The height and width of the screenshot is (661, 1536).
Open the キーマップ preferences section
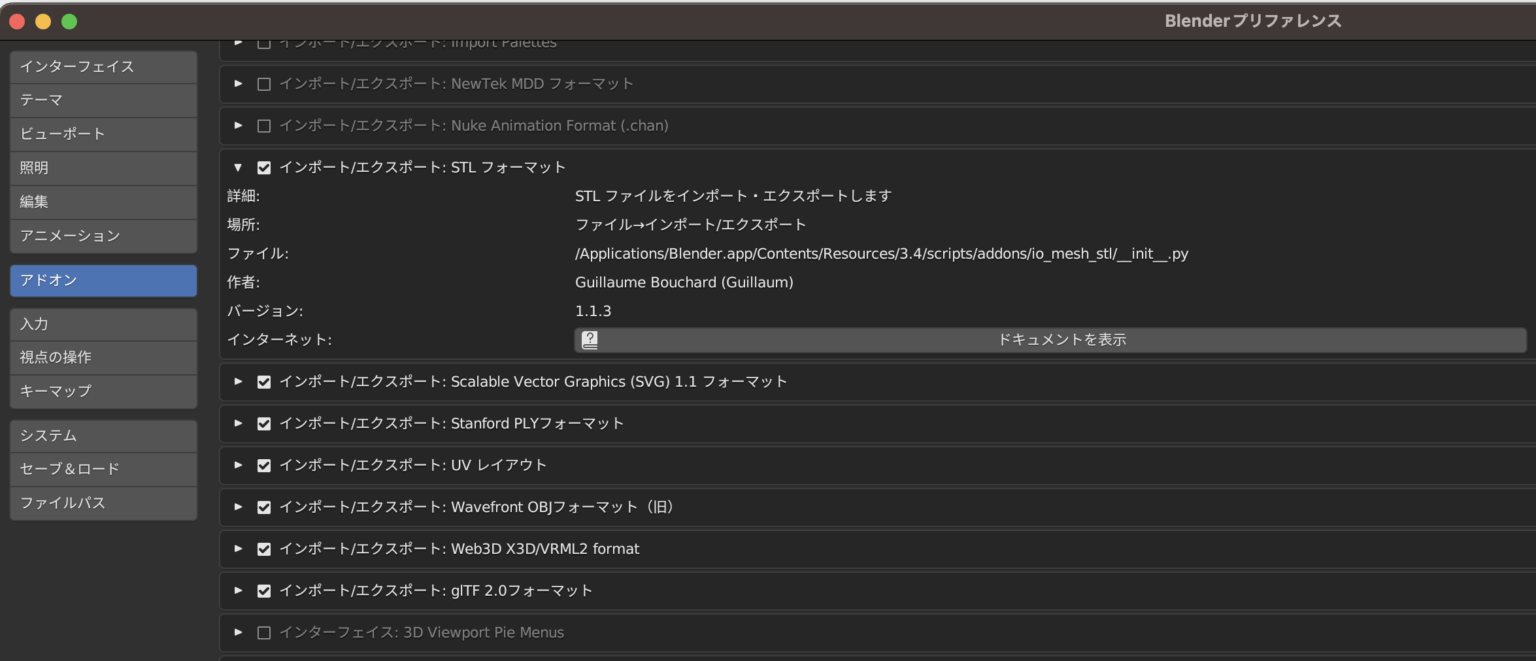pos(103,391)
